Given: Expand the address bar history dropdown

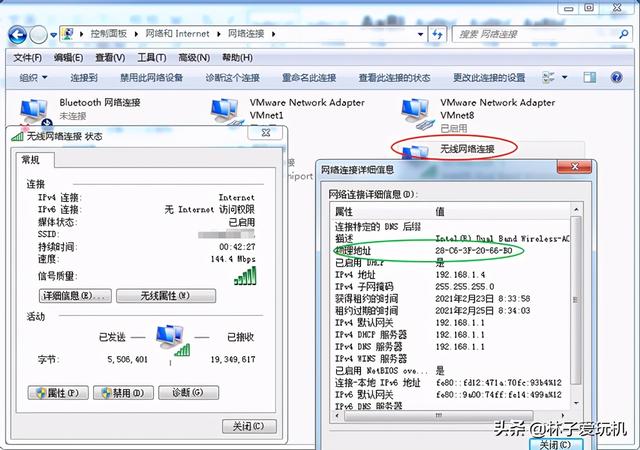Looking at the screenshot, I should click(420, 34).
